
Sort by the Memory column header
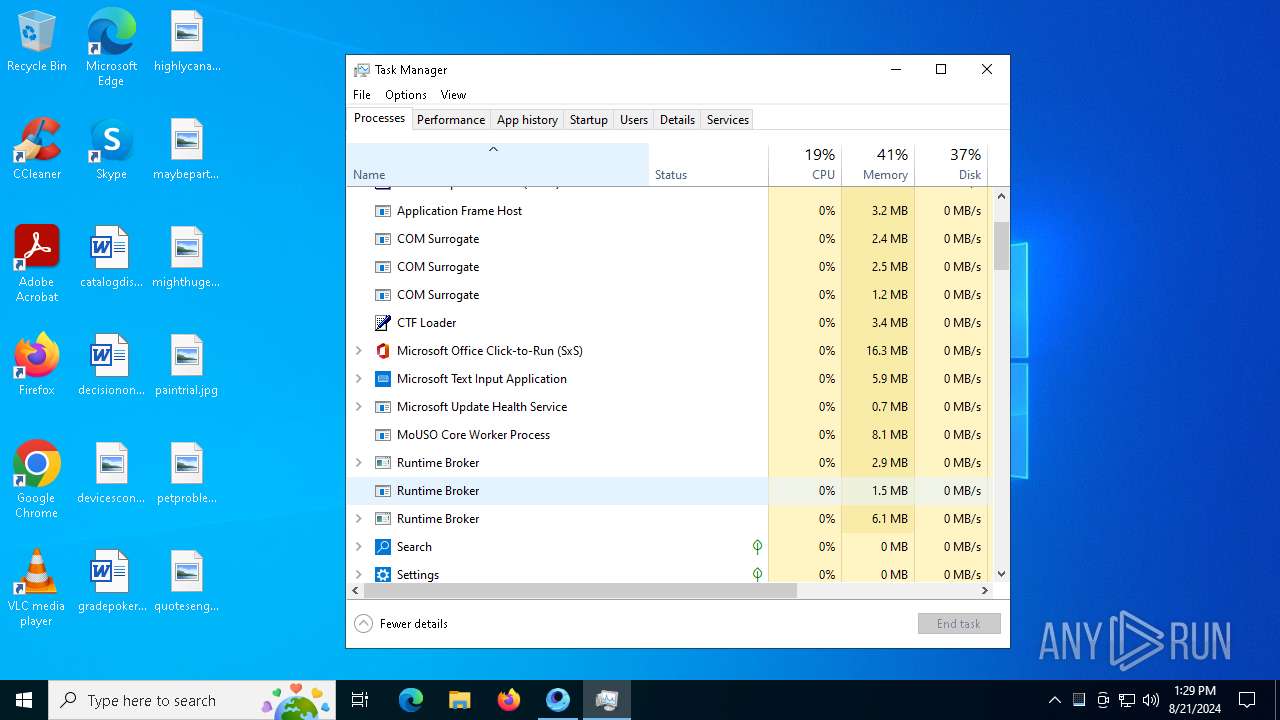[x=878, y=165]
